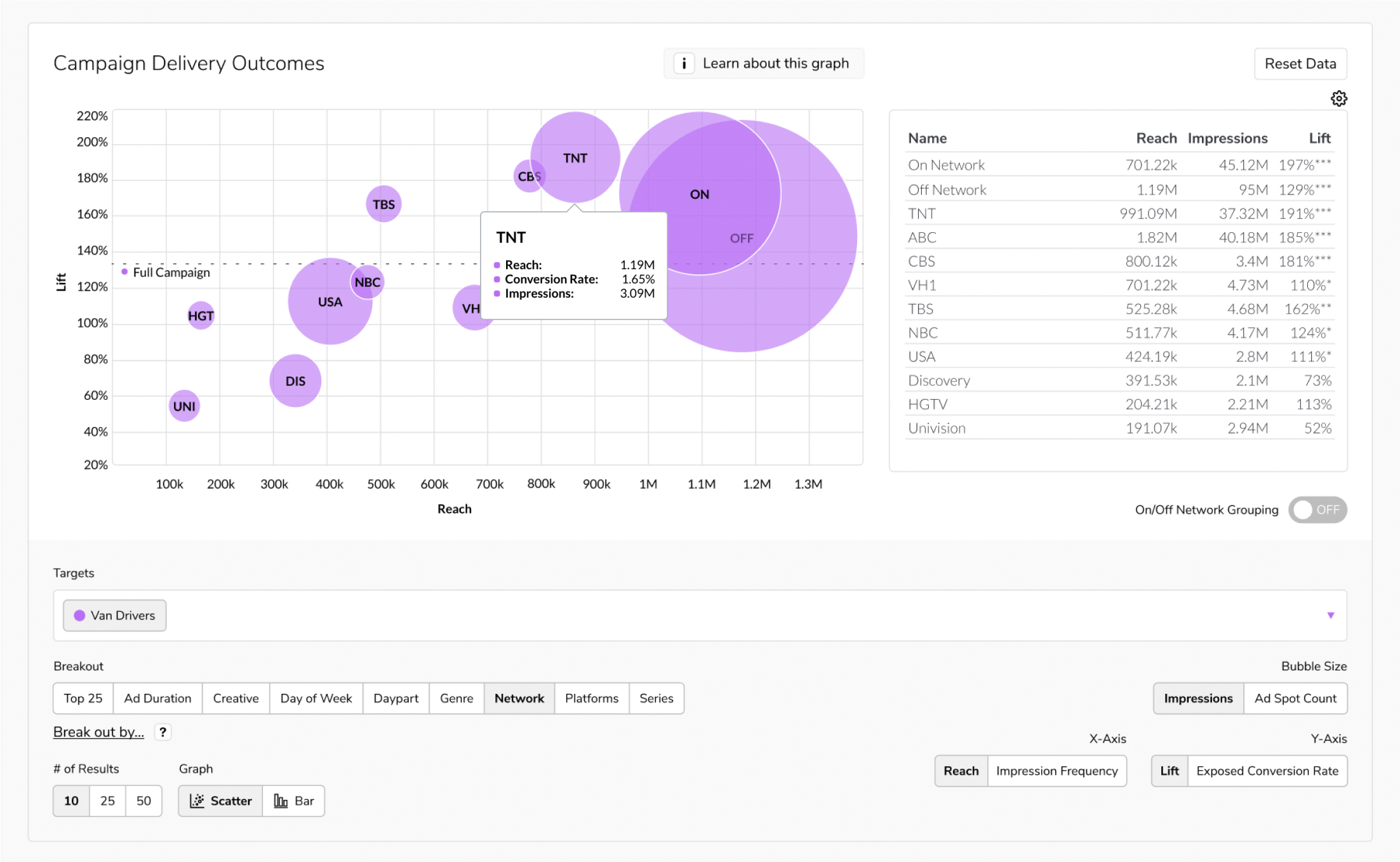Click the Univision table row
The image size is (1400, 862).
pos(1119,428)
